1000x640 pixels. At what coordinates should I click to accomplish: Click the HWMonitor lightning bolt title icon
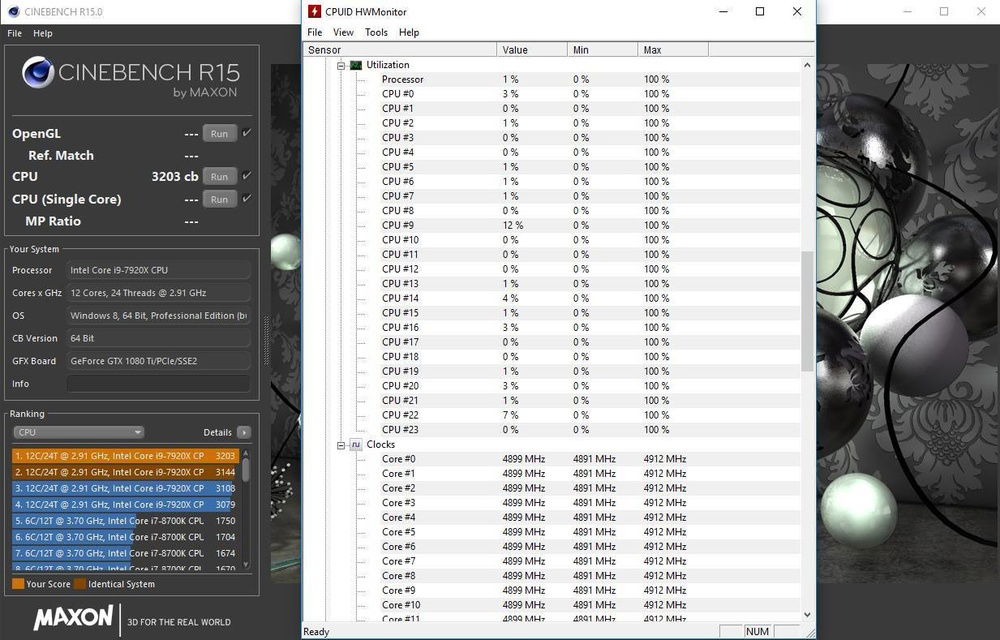(315, 12)
